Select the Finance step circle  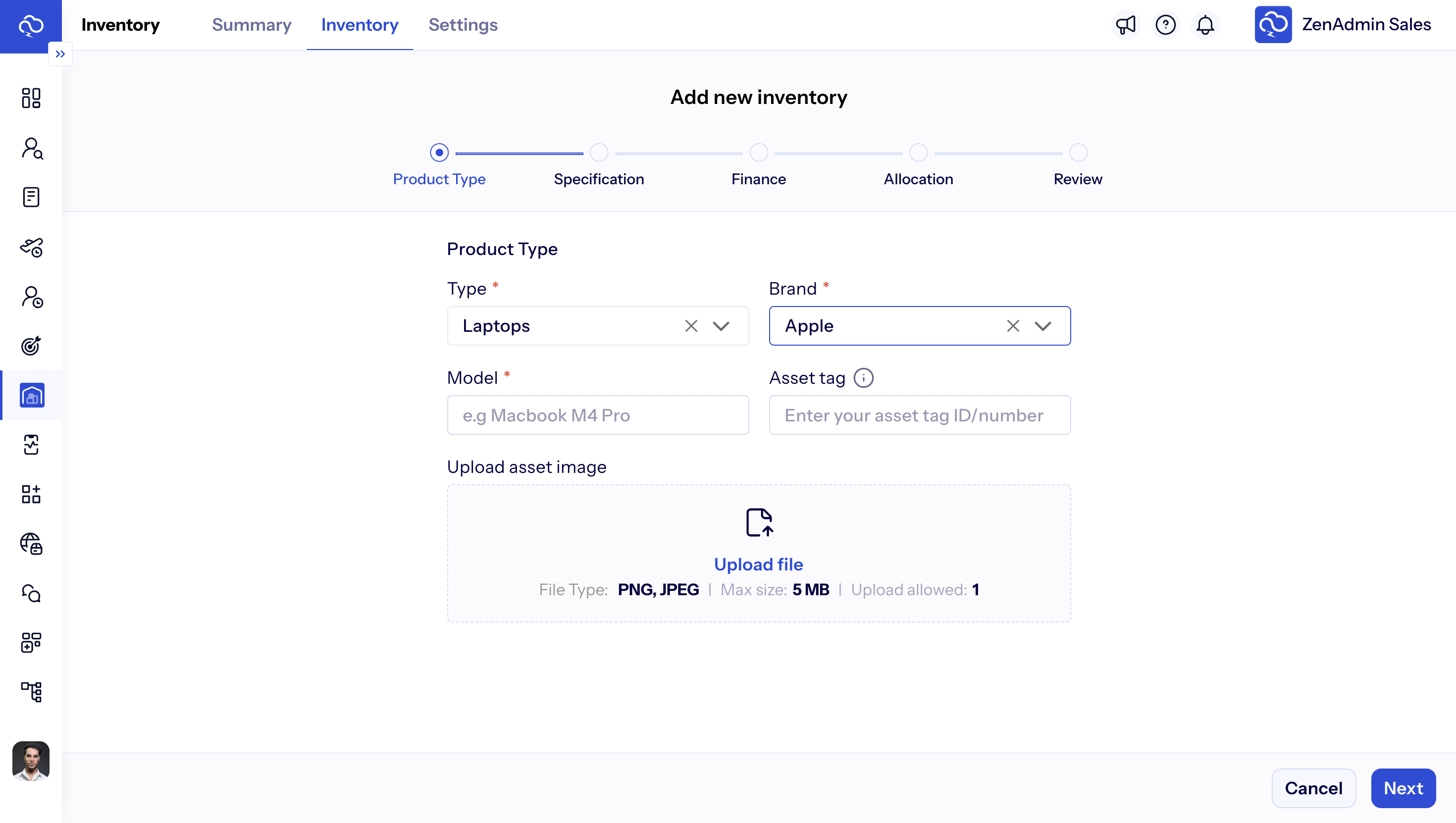click(x=759, y=153)
